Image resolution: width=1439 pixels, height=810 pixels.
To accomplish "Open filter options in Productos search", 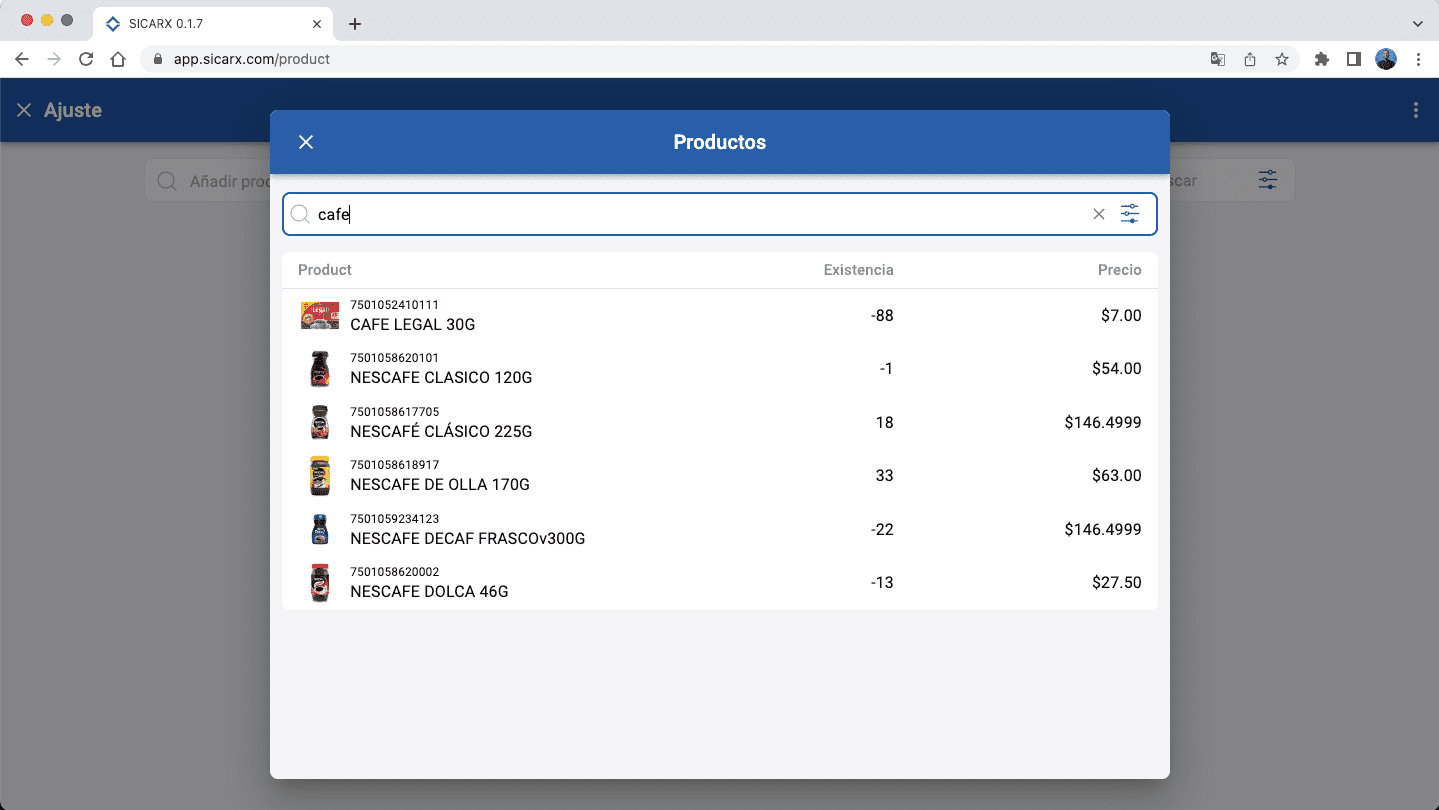I will click(x=1129, y=214).
